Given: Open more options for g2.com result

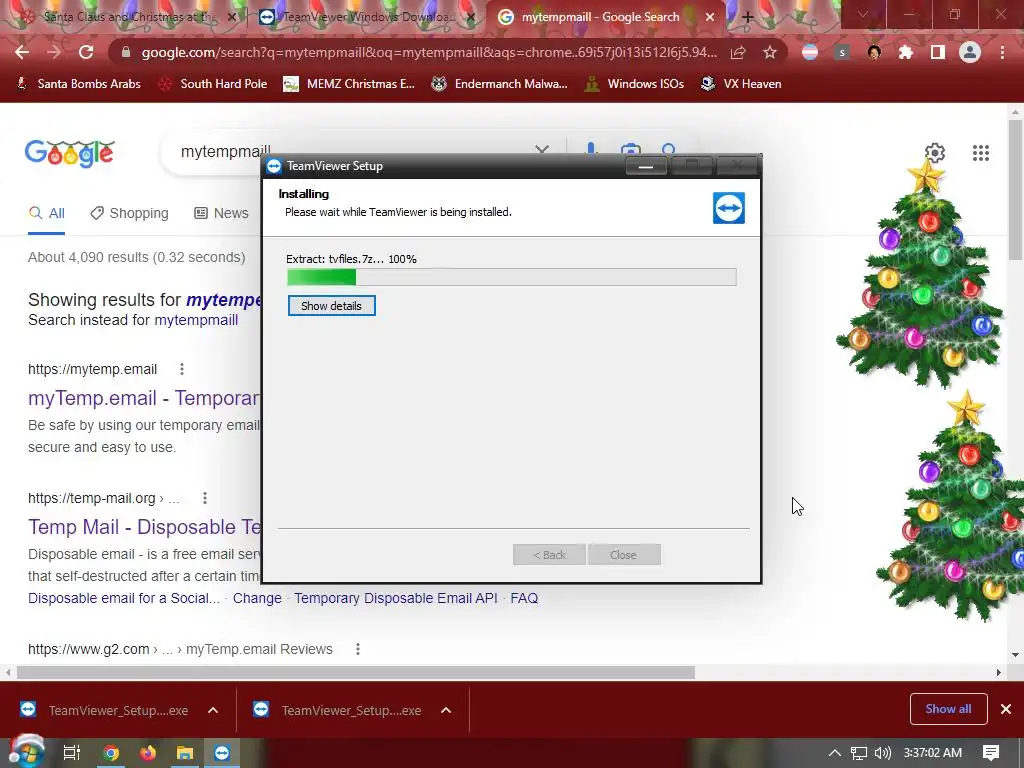Looking at the screenshot, I should pos(357,649).
